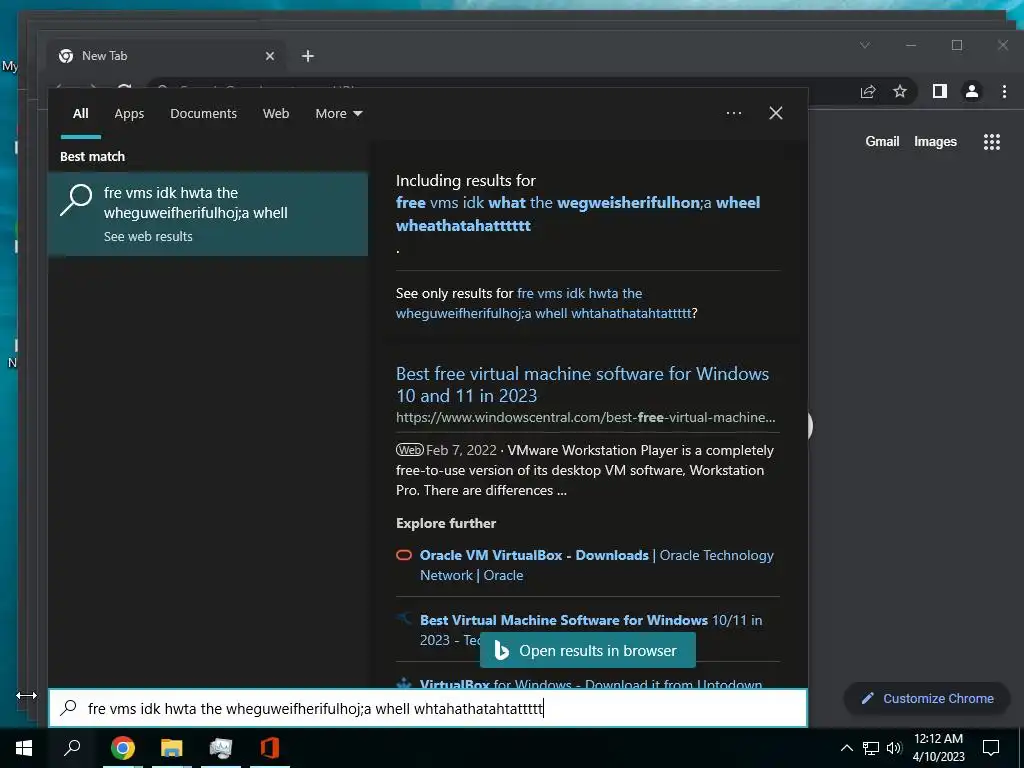Expand the More filter dropdown

[x=338, y=114]
